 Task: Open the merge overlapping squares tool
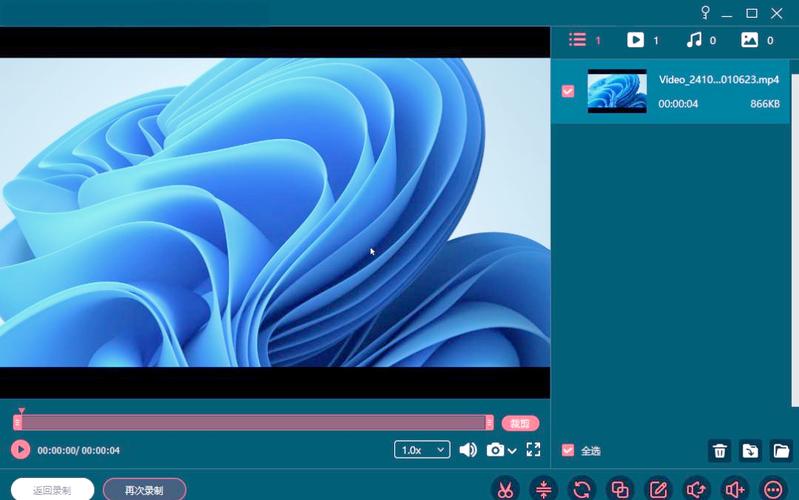click(x=620, y=489)
